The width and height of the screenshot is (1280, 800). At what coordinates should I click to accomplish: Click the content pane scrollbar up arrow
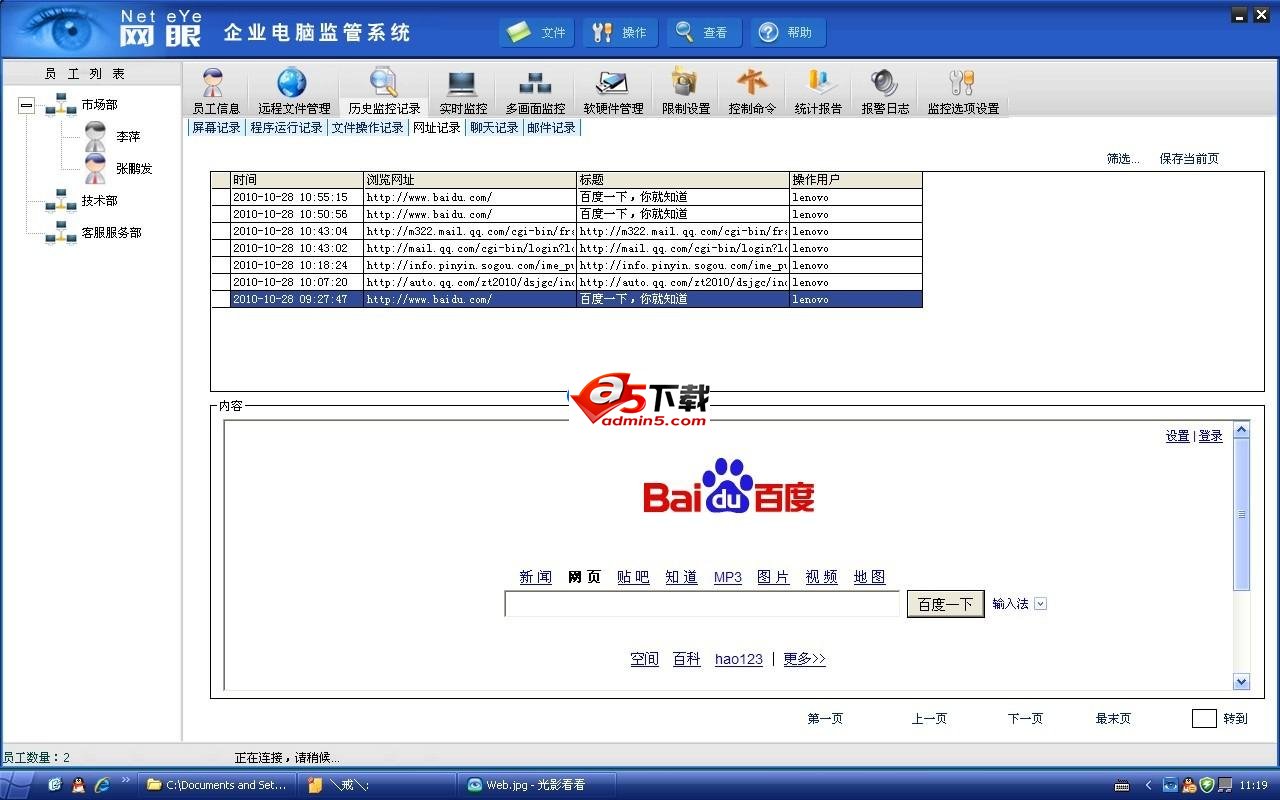1242,430
